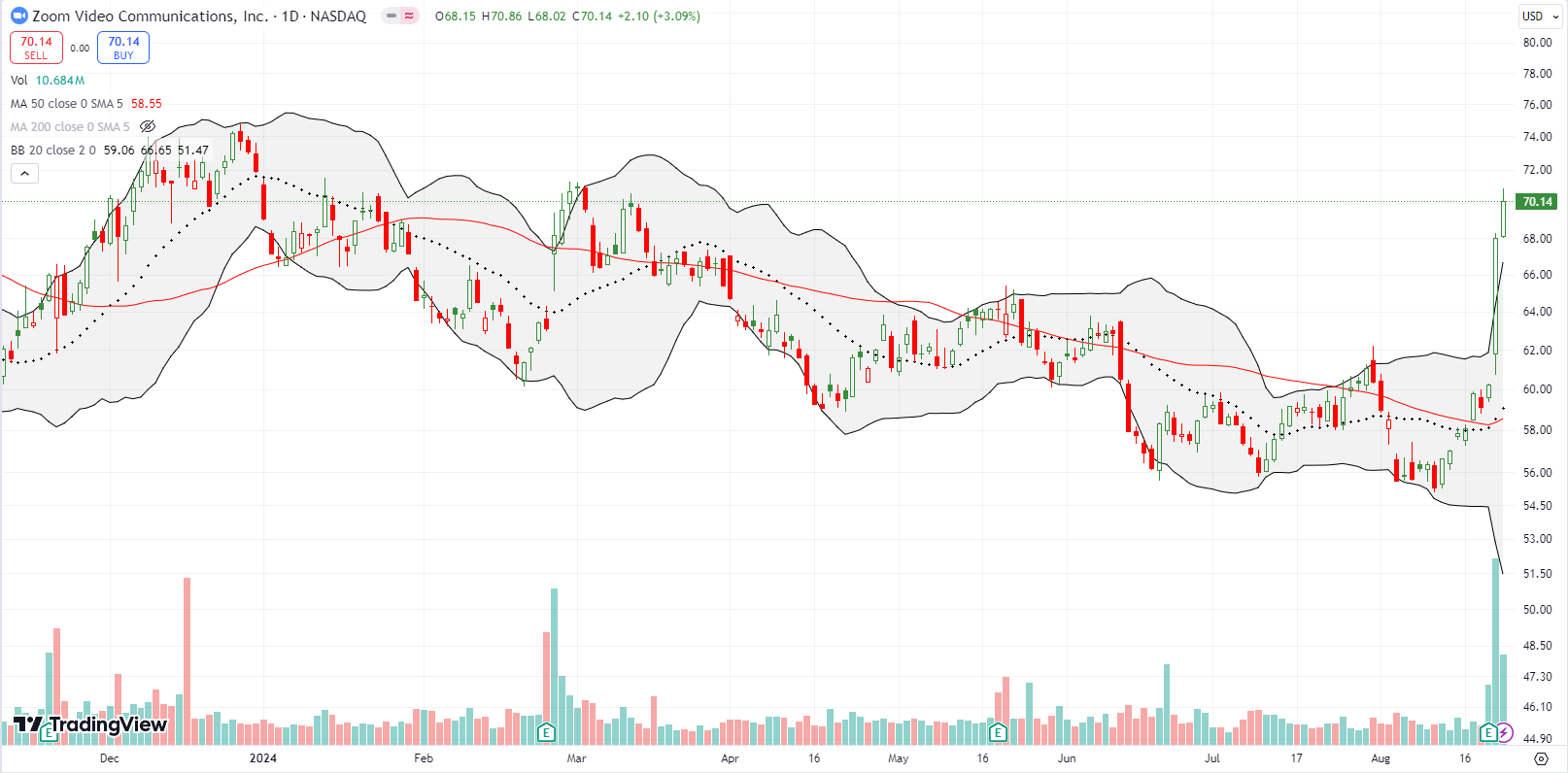This screenshot has height=773, width=1568.
Task: Click the Jul label on time axis
Action: pos(1212,758)
